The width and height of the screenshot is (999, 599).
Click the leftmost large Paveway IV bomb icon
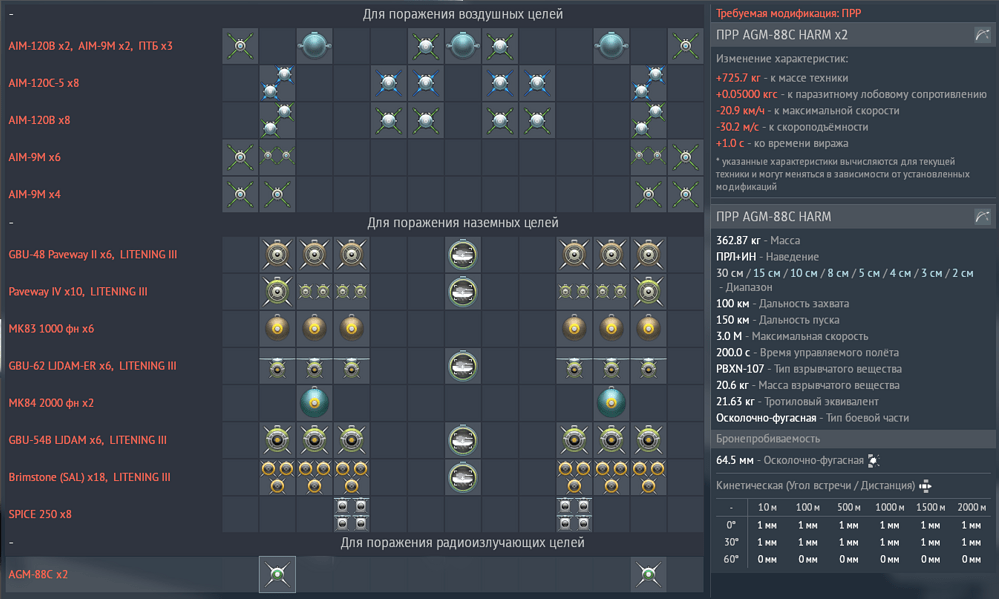point(277,291)
